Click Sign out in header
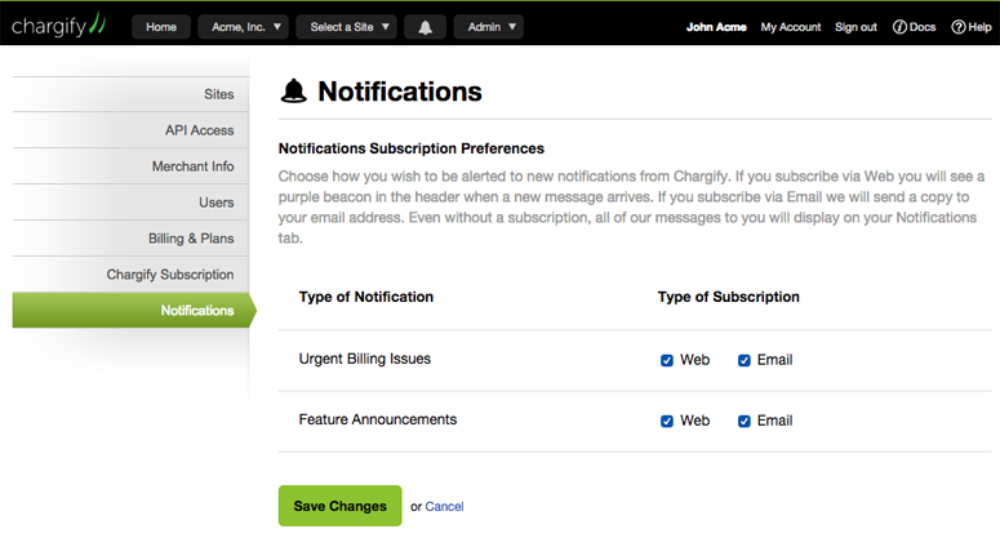Screen dimensions: 1000x547 856,27
